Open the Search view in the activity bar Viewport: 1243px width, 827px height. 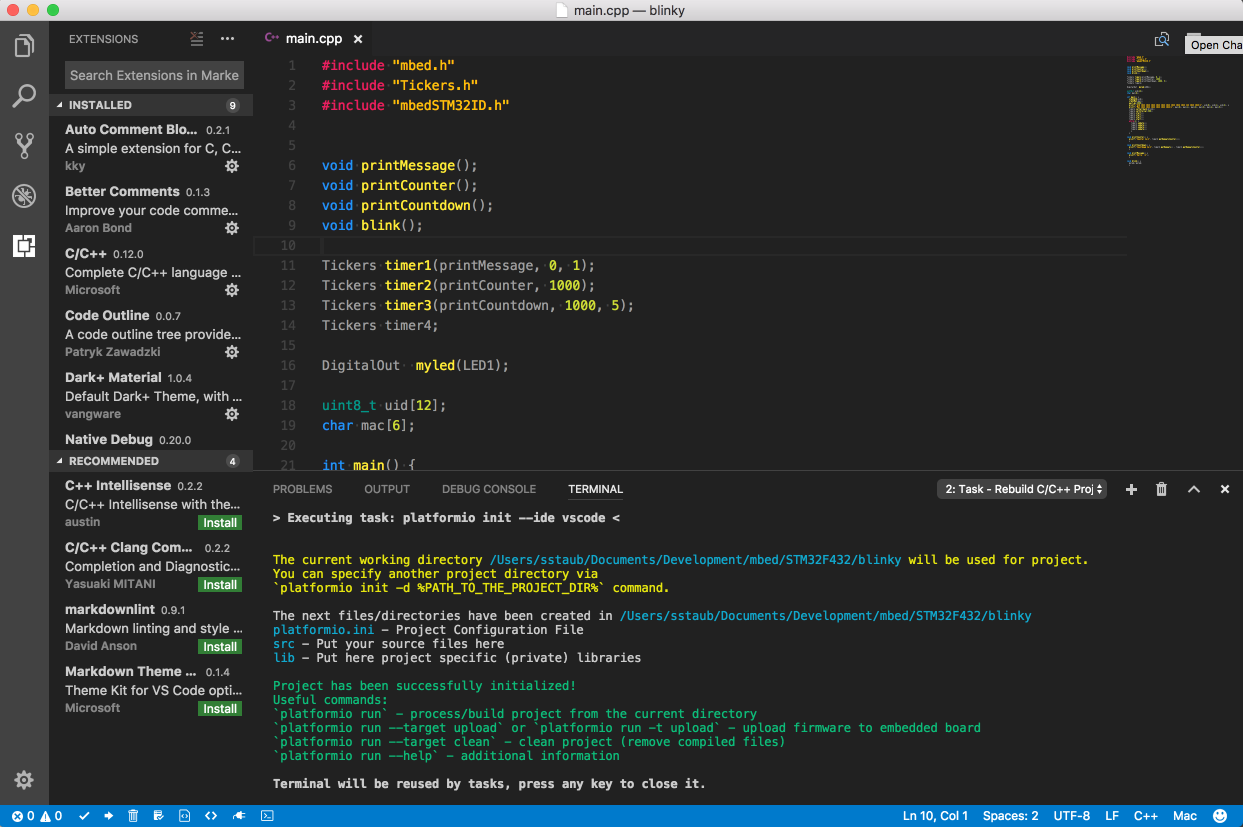tap(24, 96)
